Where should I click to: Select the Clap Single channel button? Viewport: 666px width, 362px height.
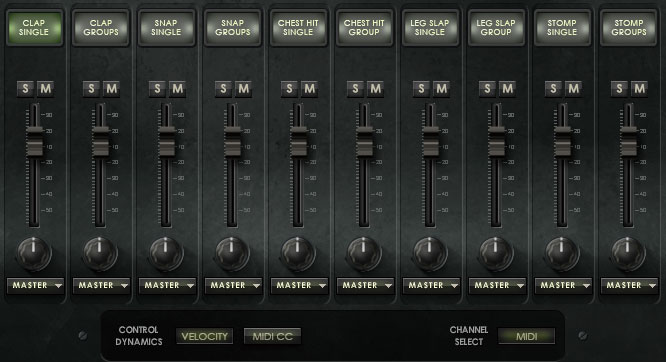click(x=34, y=28)
